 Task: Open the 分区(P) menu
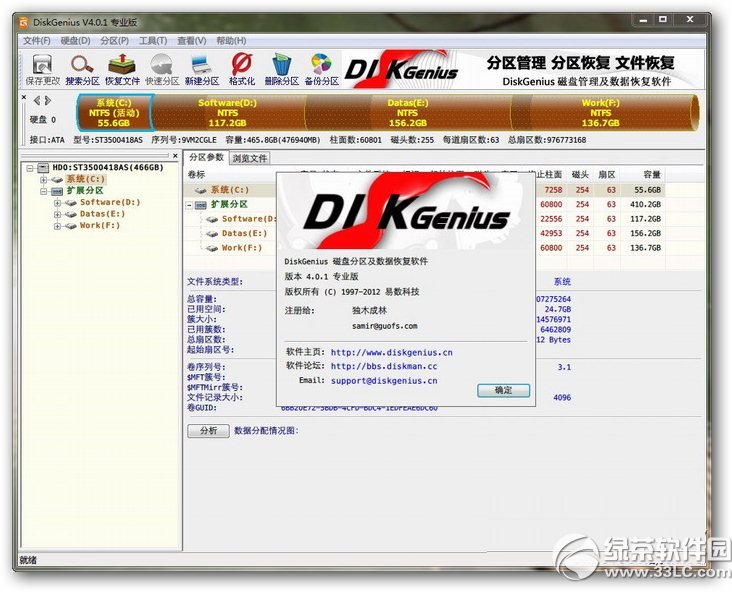[x=114, y=41]
